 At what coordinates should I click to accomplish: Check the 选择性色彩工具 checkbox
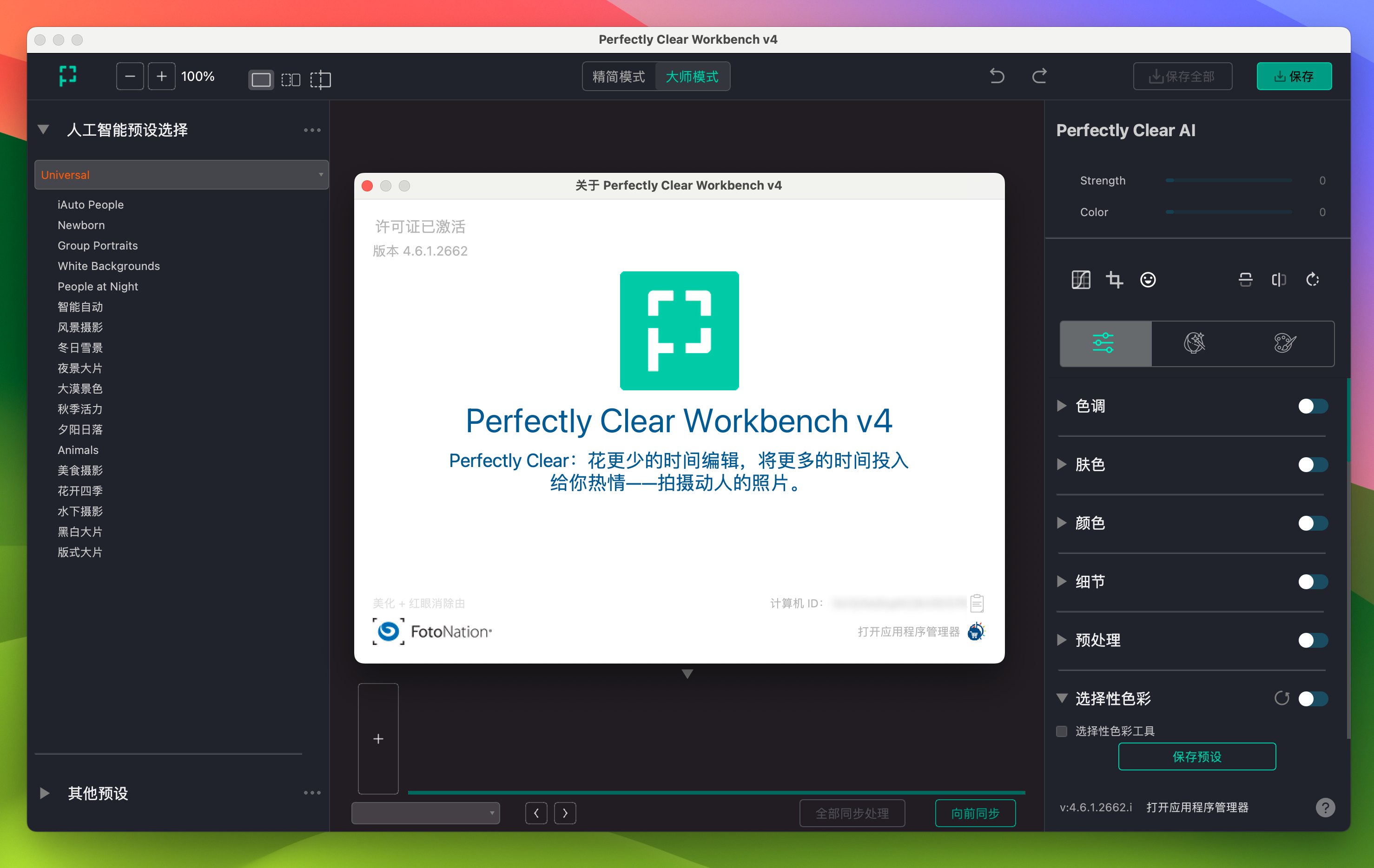click(x=1061, y=731)
